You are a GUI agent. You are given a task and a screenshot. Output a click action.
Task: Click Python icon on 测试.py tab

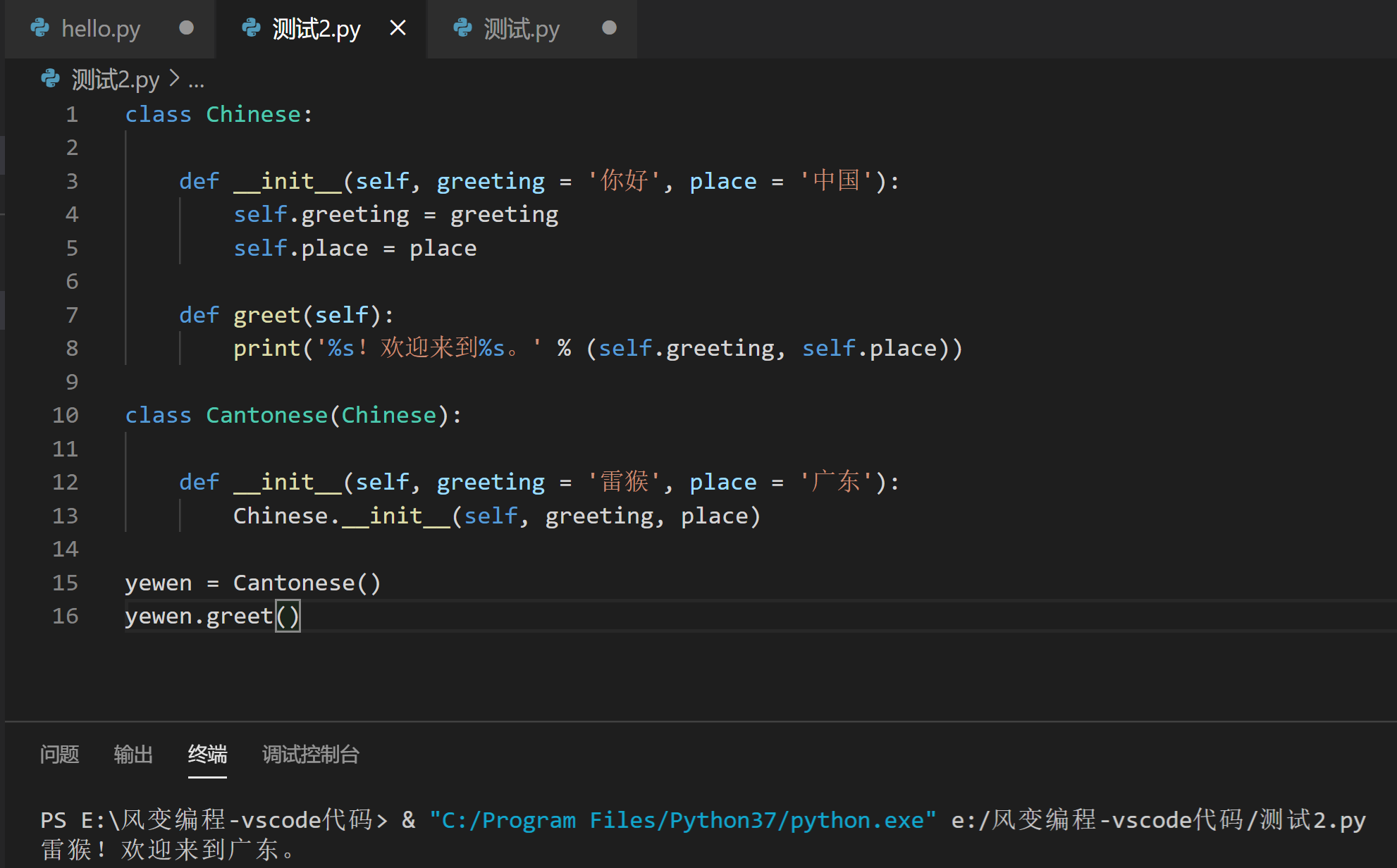pyautogui.click(x=463, y=28)
